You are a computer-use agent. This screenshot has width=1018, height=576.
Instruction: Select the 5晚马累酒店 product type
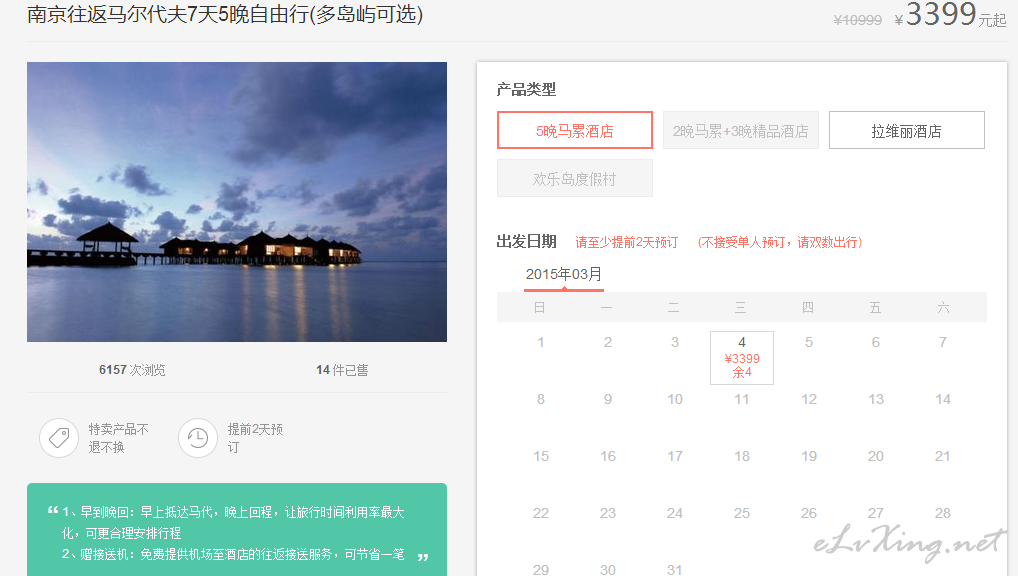pyautogui.click(x=575, y=131)
